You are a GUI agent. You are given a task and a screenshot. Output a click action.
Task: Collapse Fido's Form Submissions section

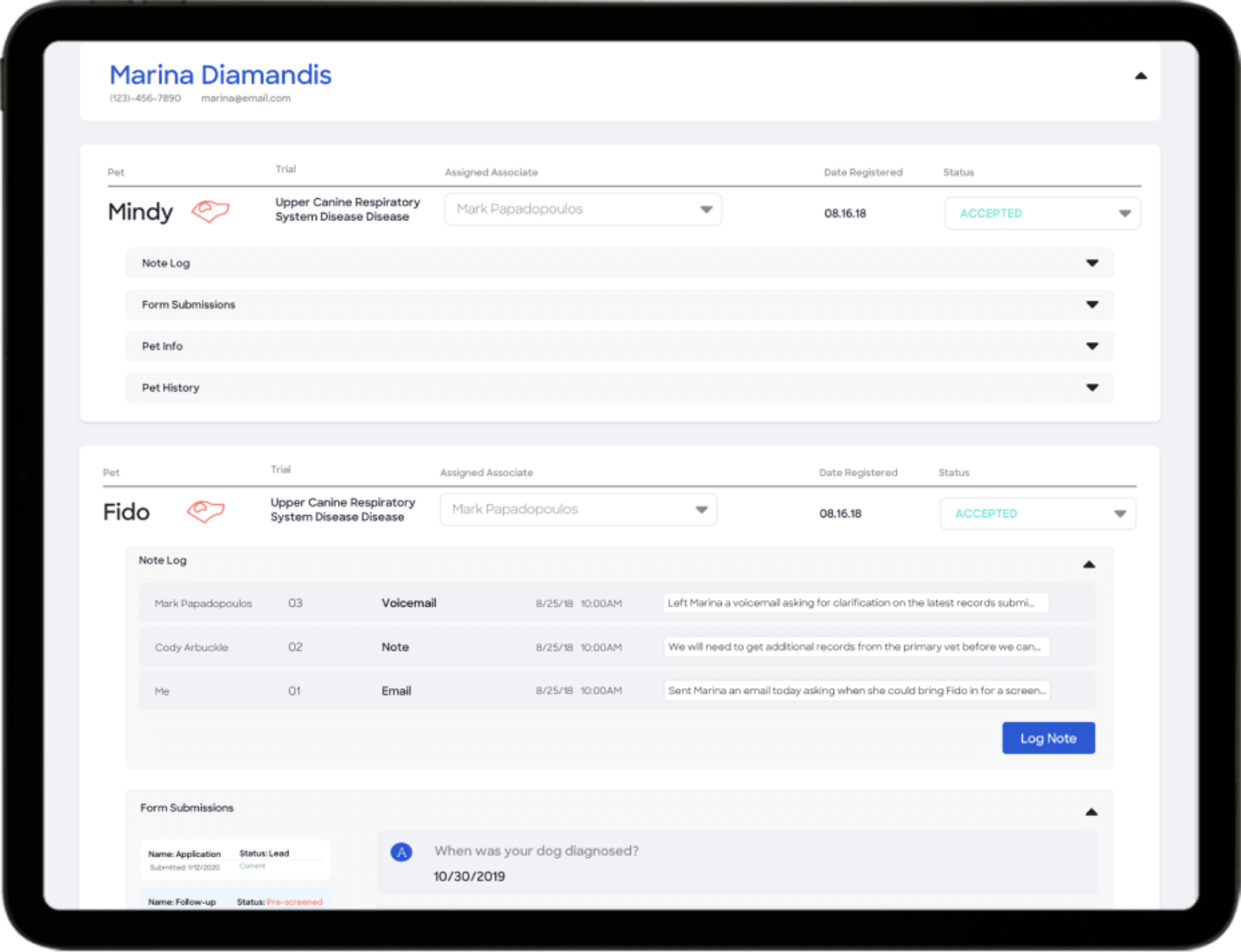tap(1091, 812)
